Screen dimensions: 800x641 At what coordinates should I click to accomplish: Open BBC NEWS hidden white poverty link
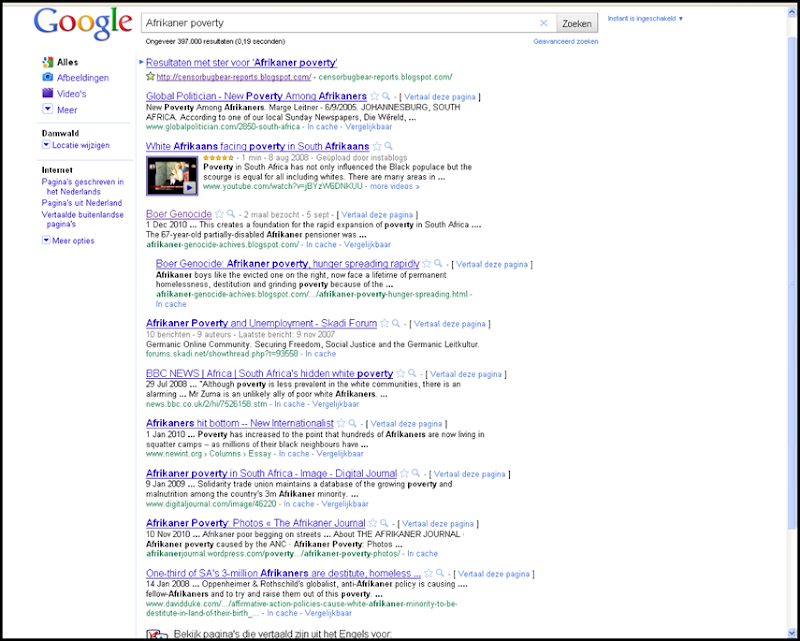pos(269,373)
